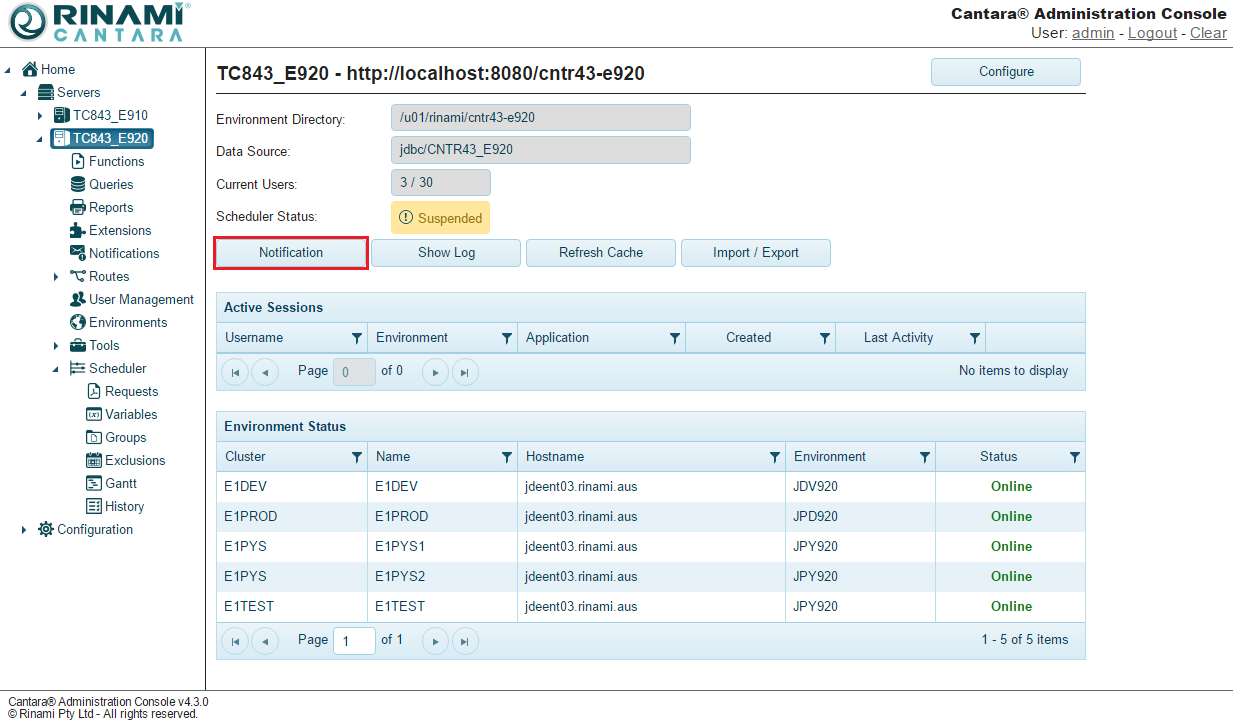
Task: Open the Status column filter
Action: 1075,457
